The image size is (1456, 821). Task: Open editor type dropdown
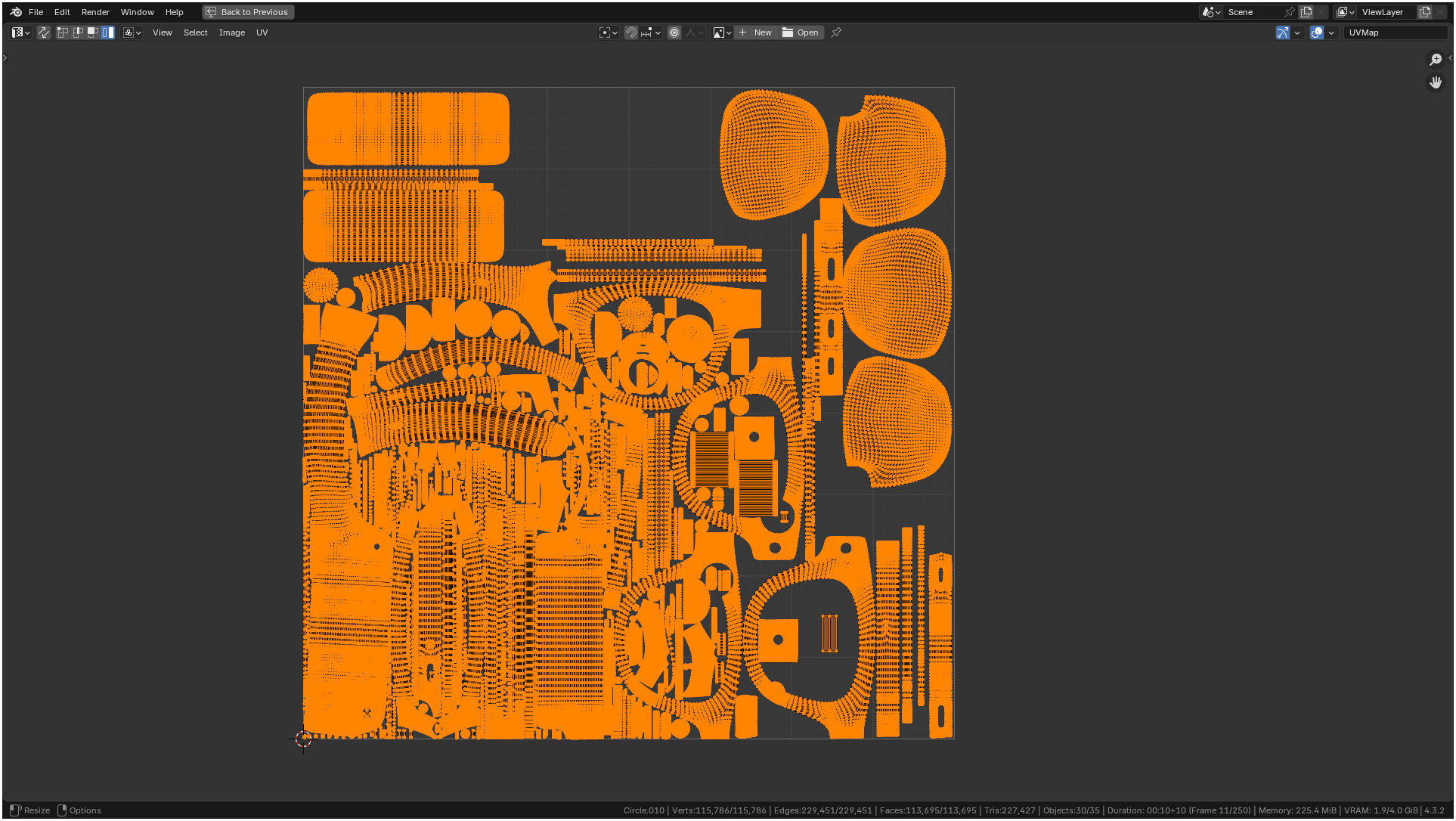click(20, 33)
